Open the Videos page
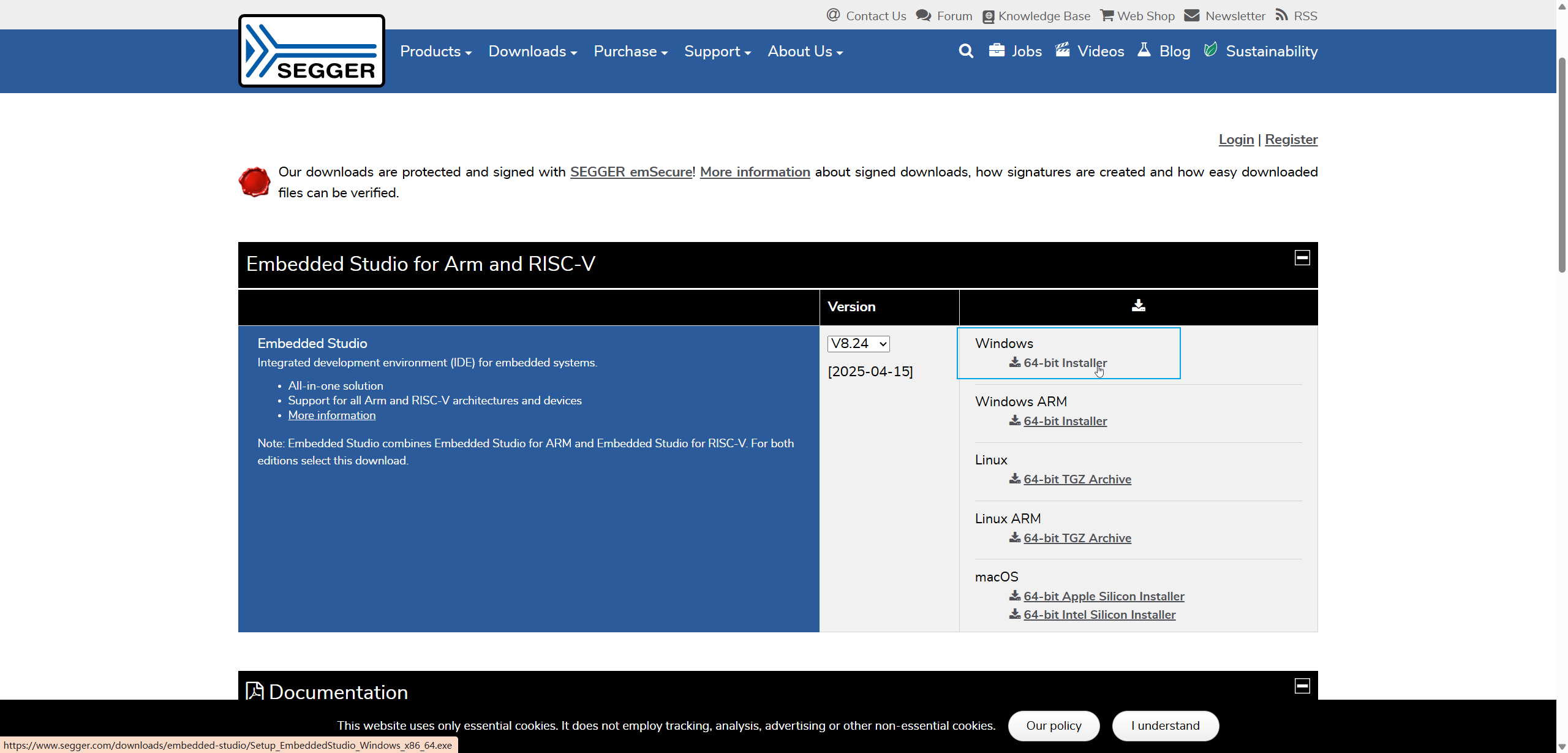Viewport: 1568px width, 753px height. coord(1101,51)
